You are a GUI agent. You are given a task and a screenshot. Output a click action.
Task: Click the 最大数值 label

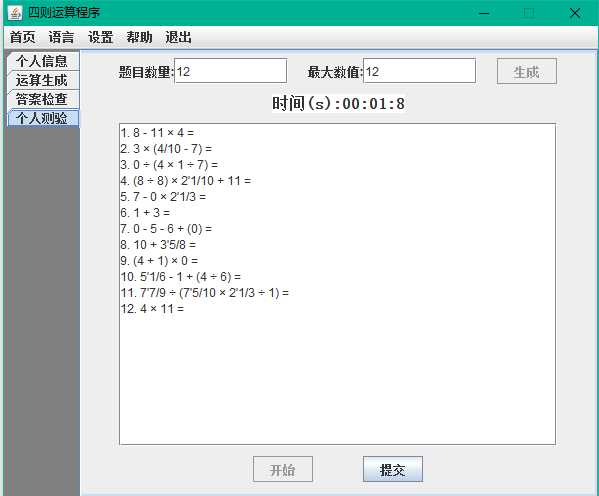[335, 72]
